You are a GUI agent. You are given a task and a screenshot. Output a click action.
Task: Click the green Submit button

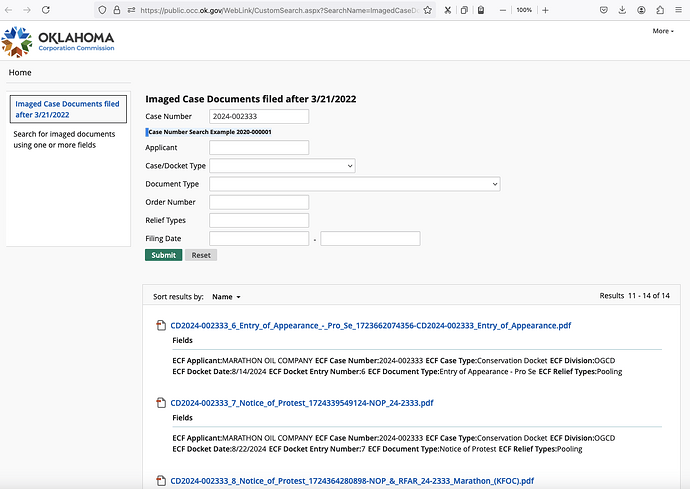[163, 255]
